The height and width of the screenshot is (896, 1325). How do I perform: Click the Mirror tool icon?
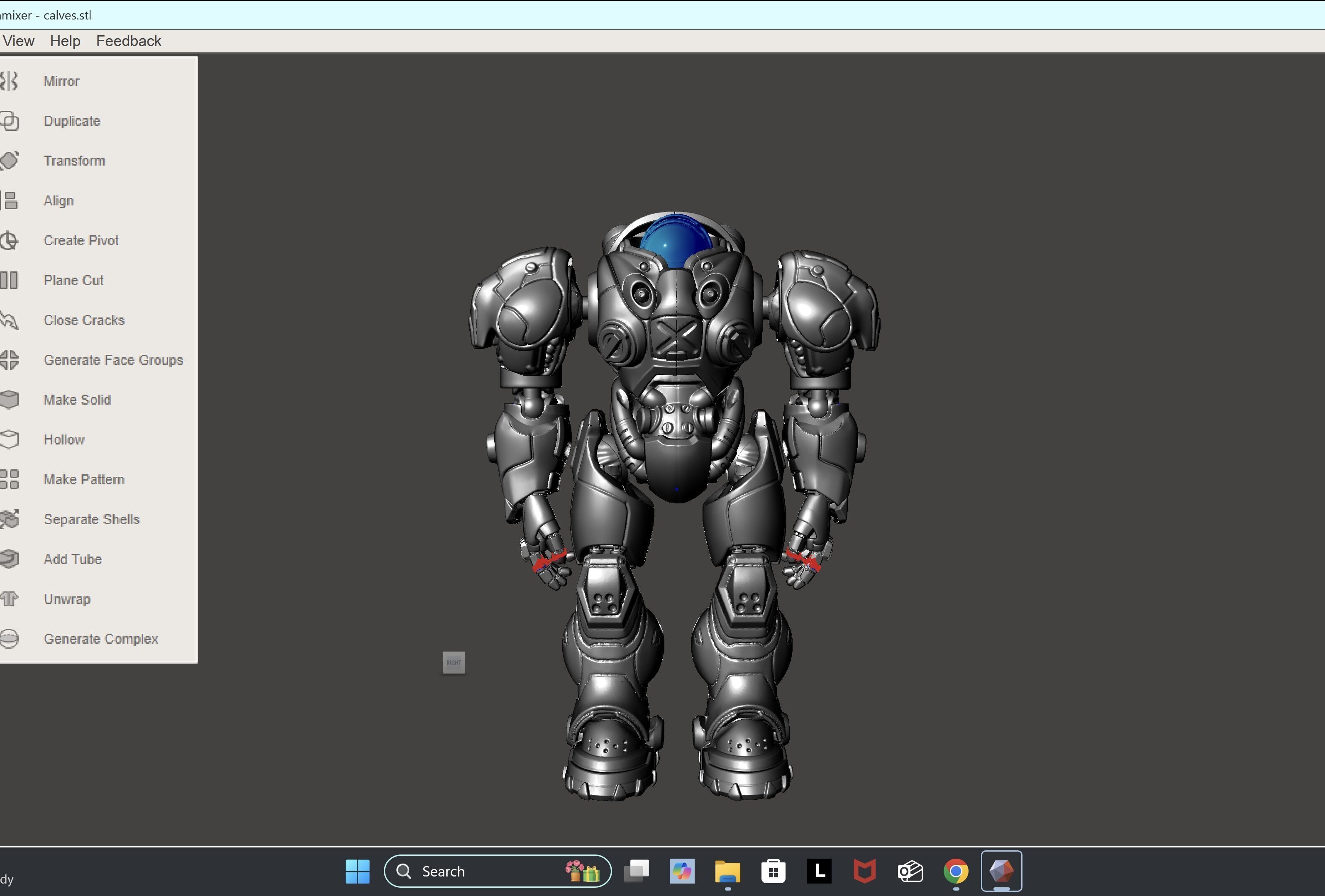[x=9, y=81]
